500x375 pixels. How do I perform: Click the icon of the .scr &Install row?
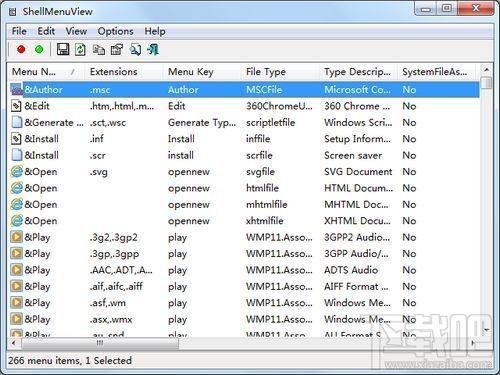[16, 155]
